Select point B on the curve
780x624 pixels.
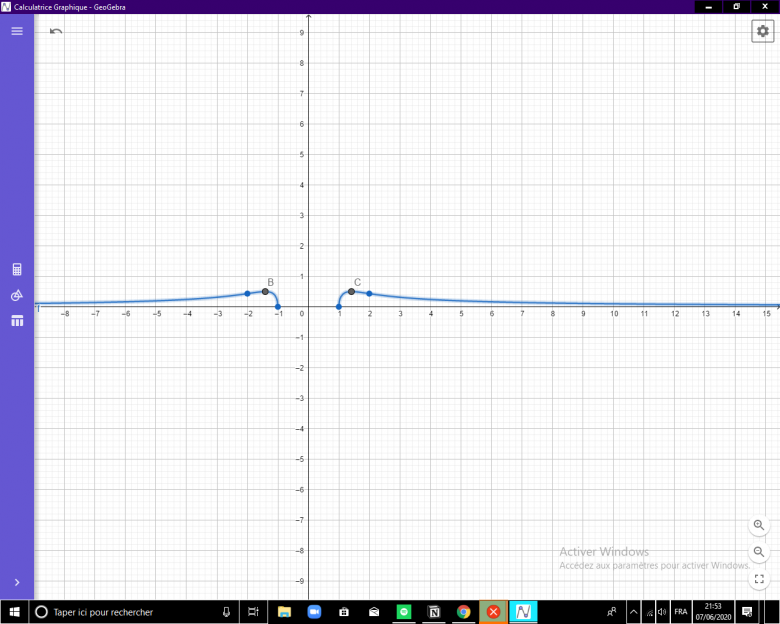265,291
